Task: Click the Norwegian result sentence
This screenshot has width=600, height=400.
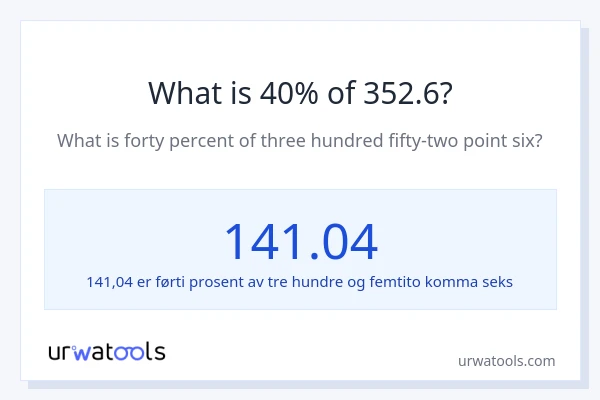Action: pos(300,282)
